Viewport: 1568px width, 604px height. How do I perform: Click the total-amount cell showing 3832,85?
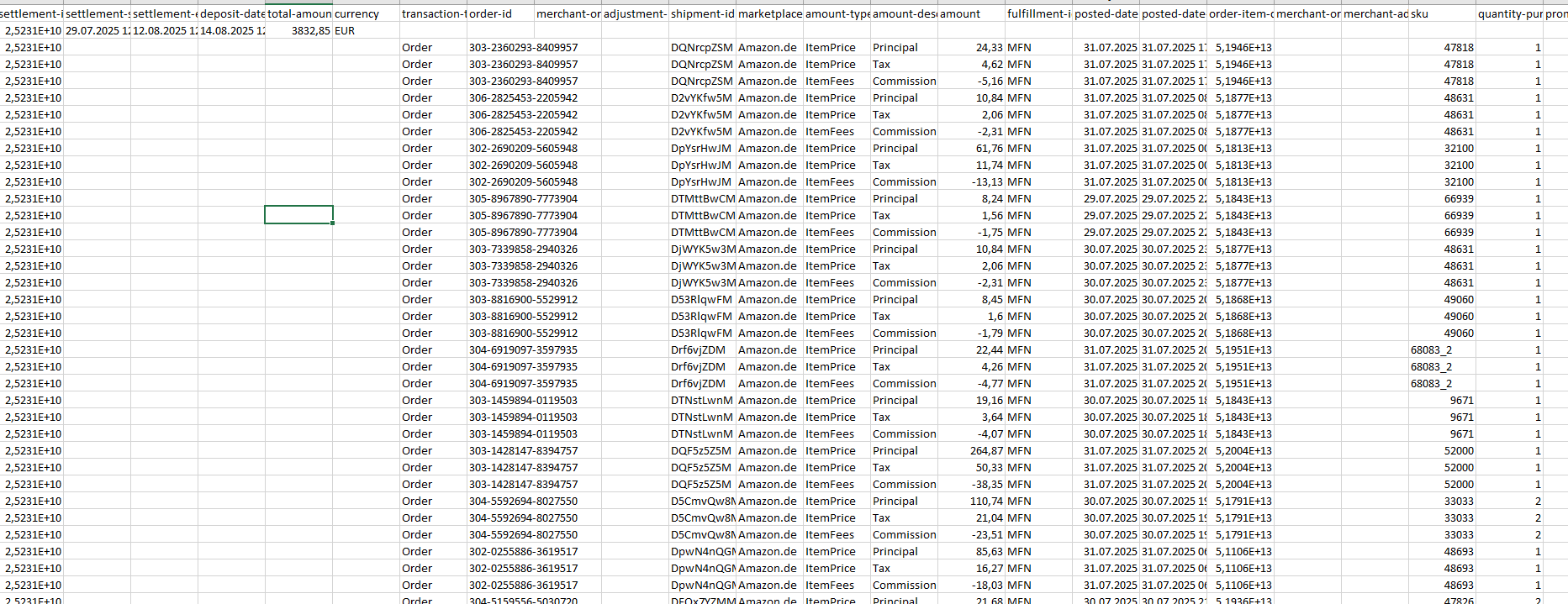point(299,31)
